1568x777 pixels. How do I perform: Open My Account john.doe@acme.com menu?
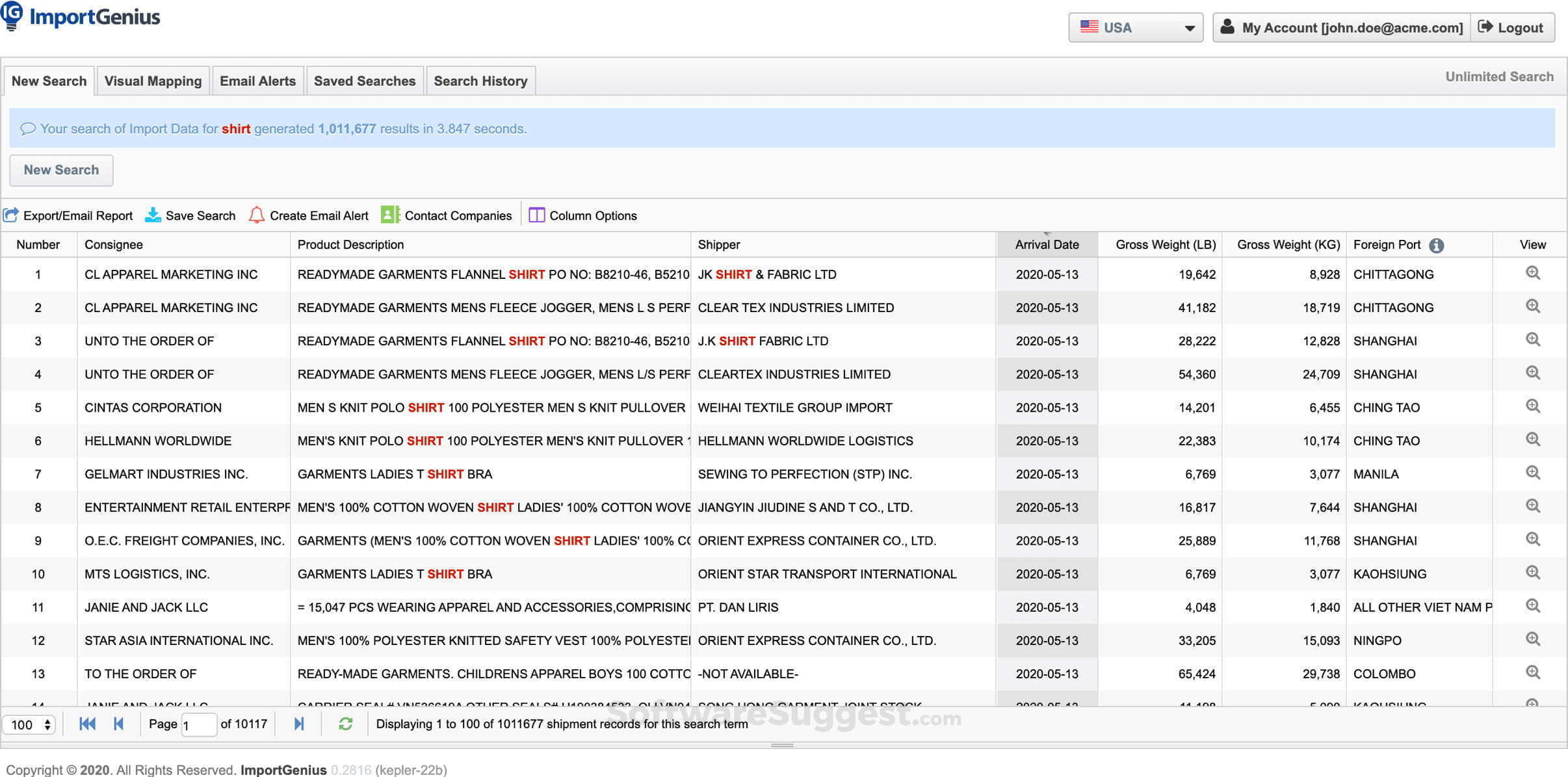tap(1341, 27)
